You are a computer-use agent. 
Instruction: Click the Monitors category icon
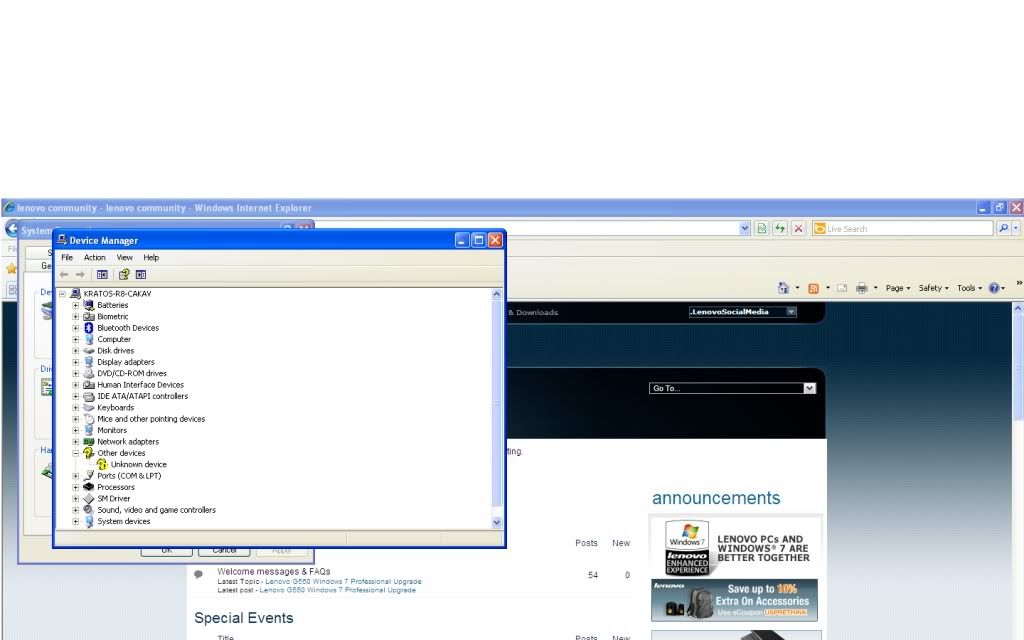89,430
